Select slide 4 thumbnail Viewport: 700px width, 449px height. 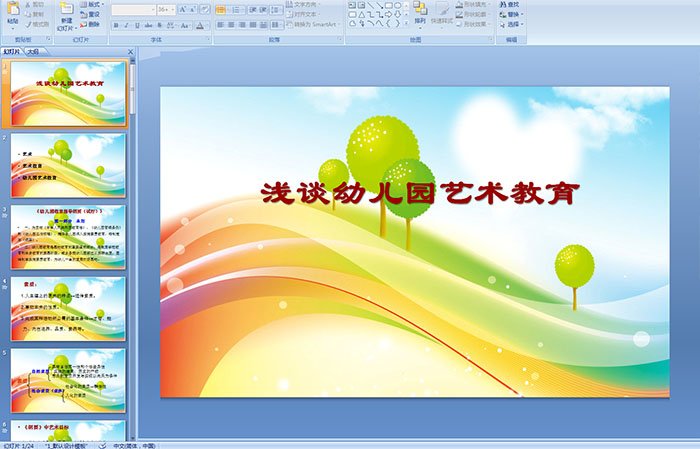click(x=68, y=309)
